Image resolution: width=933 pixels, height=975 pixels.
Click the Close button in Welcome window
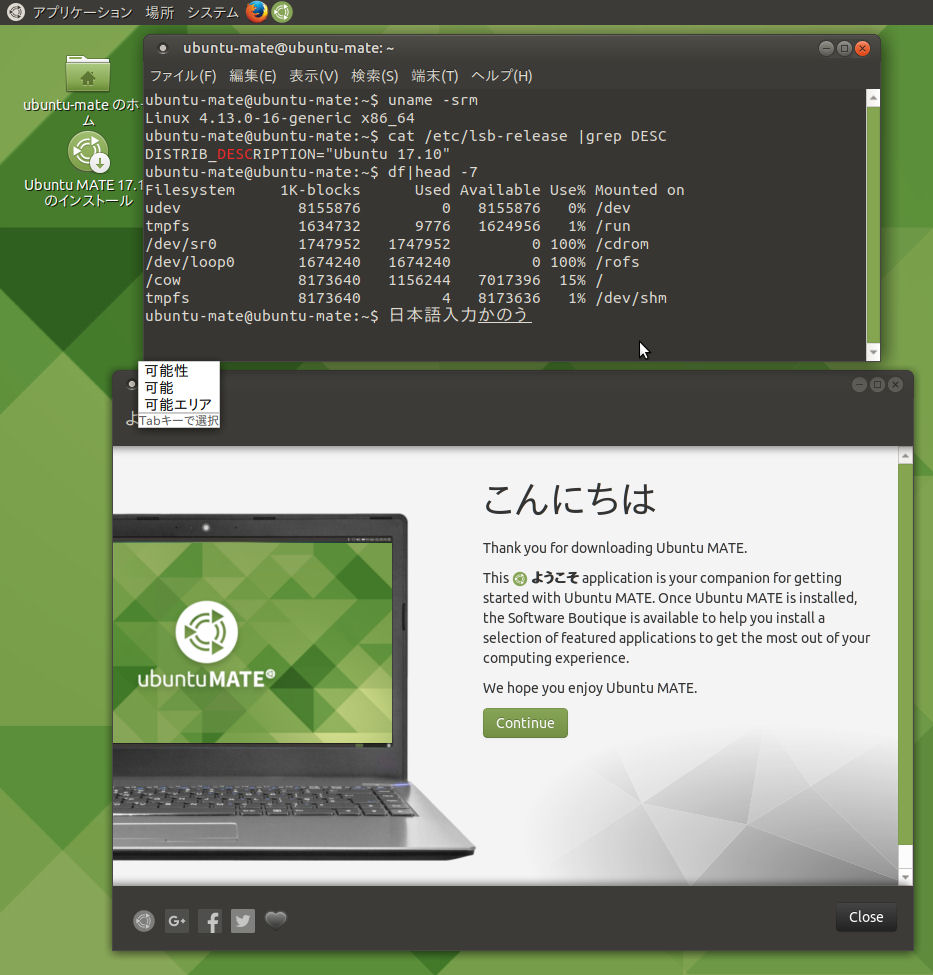point(866,917)
